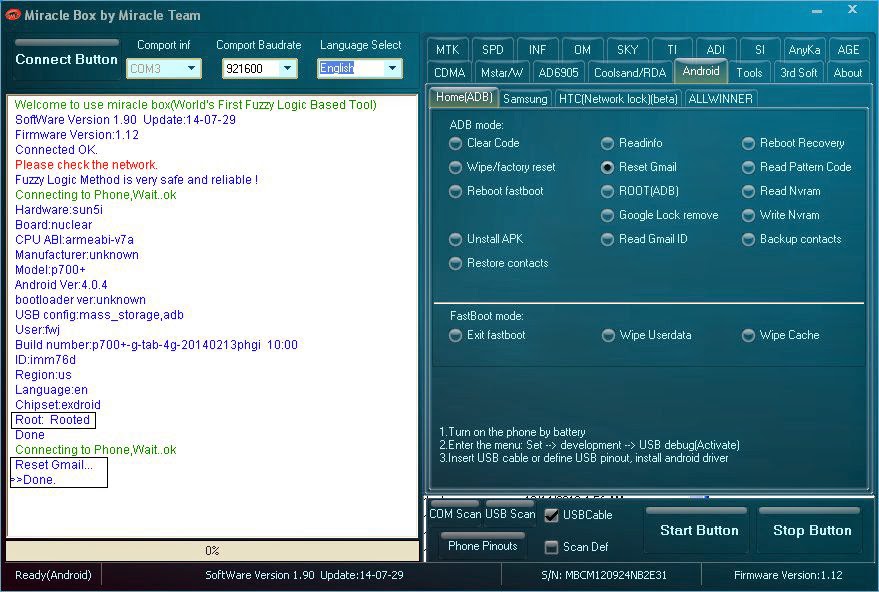Image resolution: width=879 pixels, height=592 pixels.
Task: Open the ALLWINNER sub-tab
Action: [720, 99]
